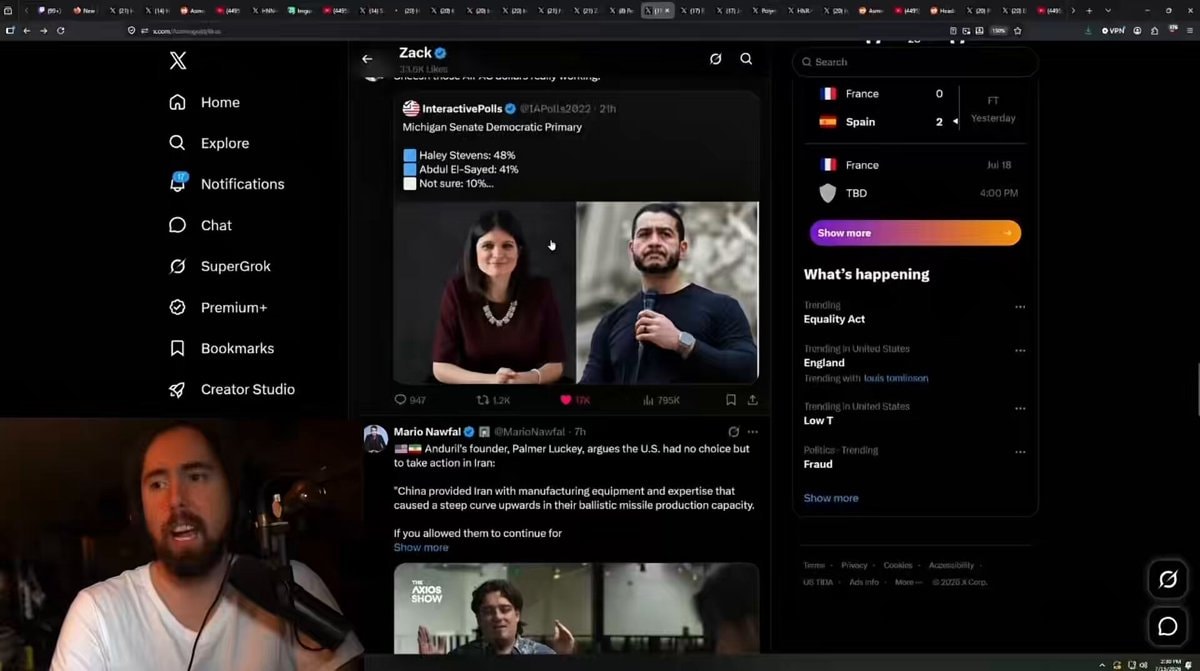The image size is (1200, 671).
Task: Play the Axios Show video
Action: click(x=576, y=608)
